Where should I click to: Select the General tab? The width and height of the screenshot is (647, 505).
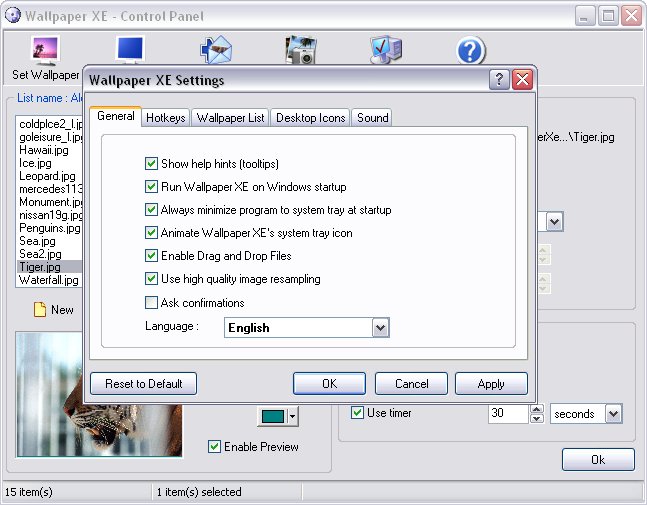tap(116, 116)
